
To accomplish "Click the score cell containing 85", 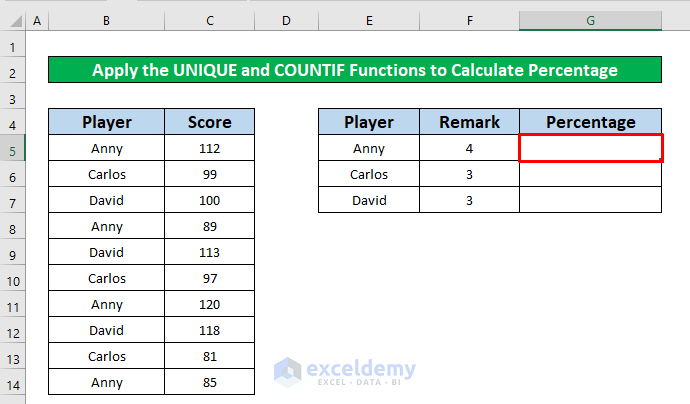I will click(x=210, y=381).
